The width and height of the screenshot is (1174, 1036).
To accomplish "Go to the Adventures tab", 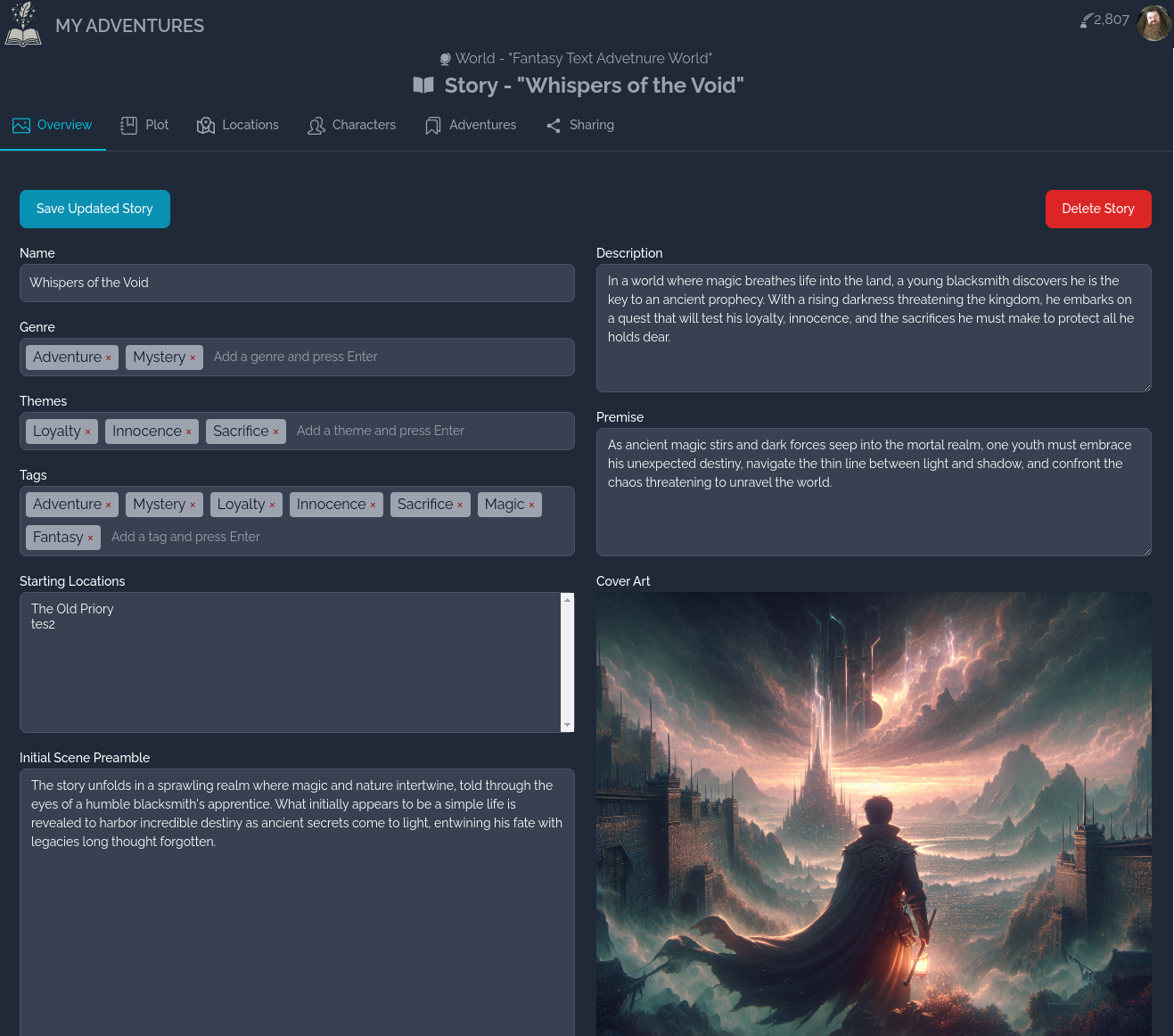I will pyautogui.click(x=471, y=126).
